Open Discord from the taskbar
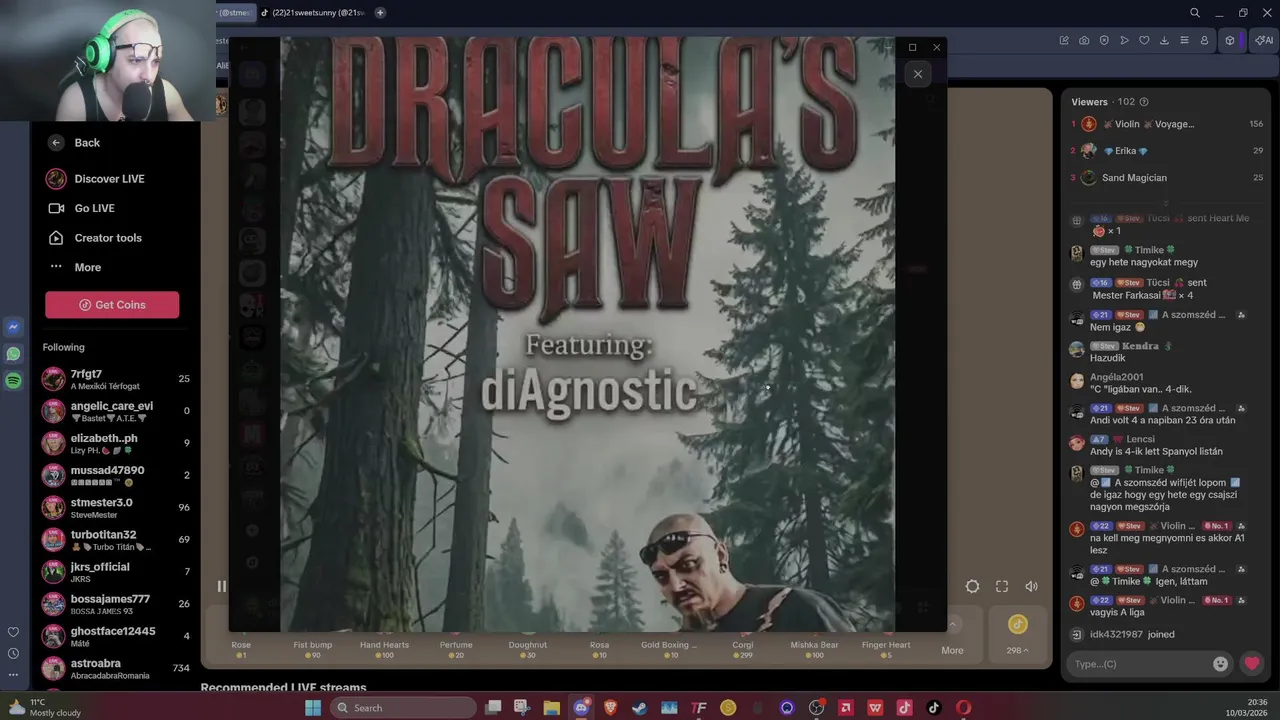This screenshot has height=720, width=1280. pyautogui.click(x=581, y=708)
